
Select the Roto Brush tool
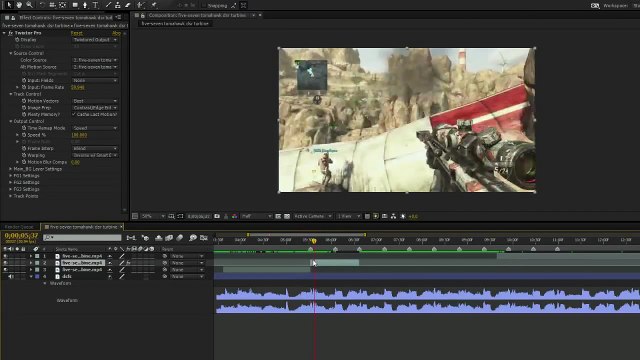point(141,5)
